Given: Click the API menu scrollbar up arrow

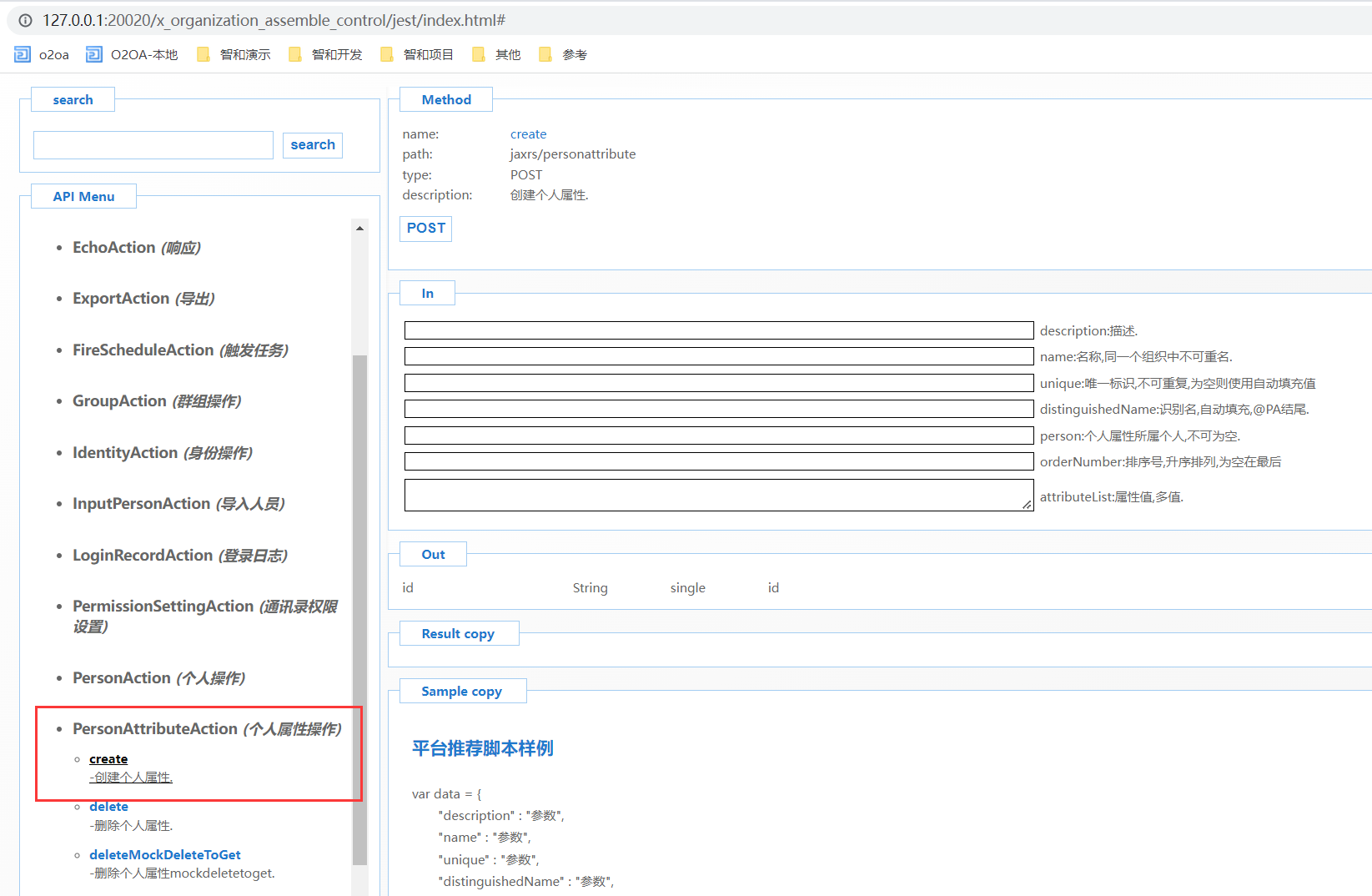Looking at the screenshot, I should coord(360,229).
